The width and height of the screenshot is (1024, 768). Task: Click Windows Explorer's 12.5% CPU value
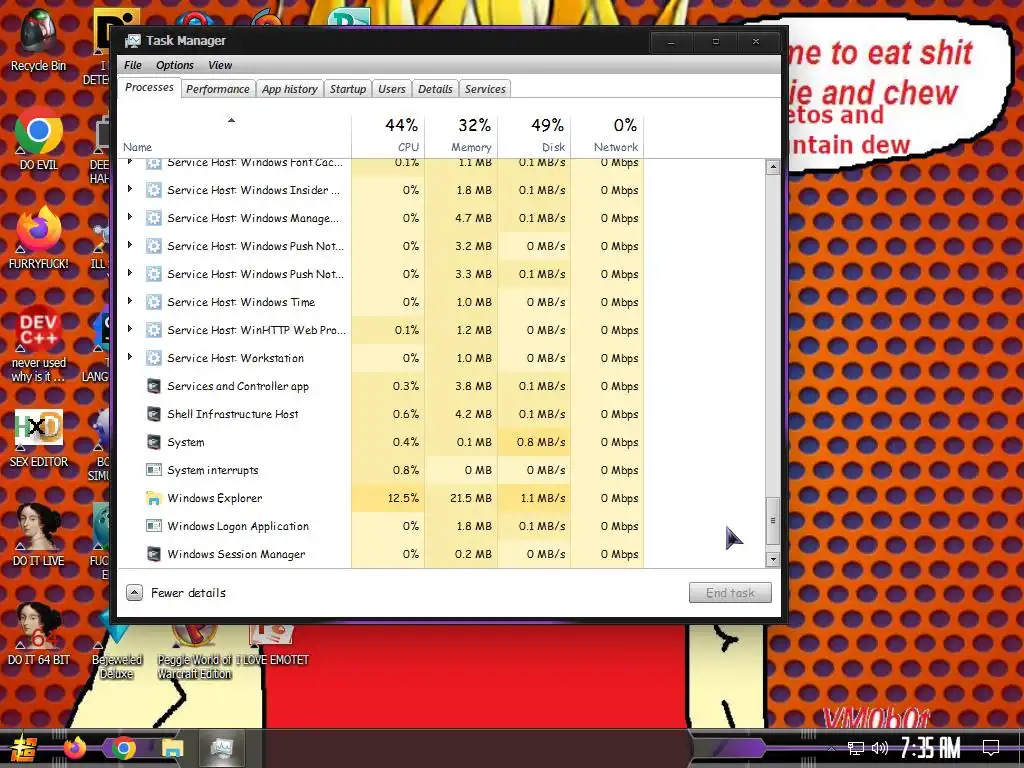[x=403, y=498]
